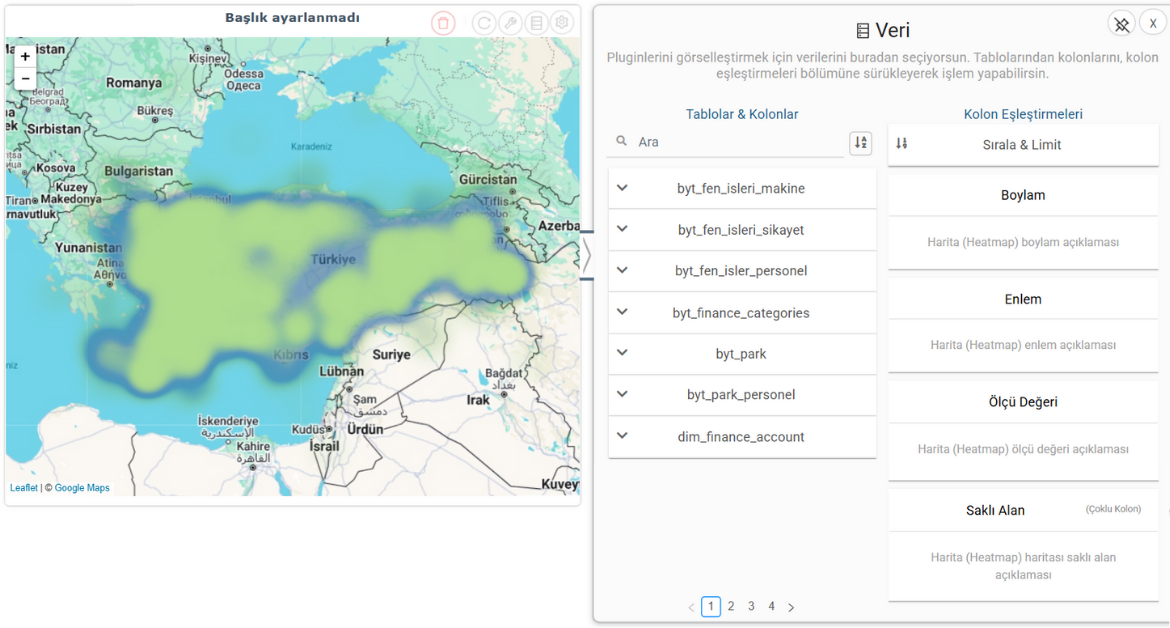
Task: Open the Leaflet attribution link
Action: tap(24, 488)
